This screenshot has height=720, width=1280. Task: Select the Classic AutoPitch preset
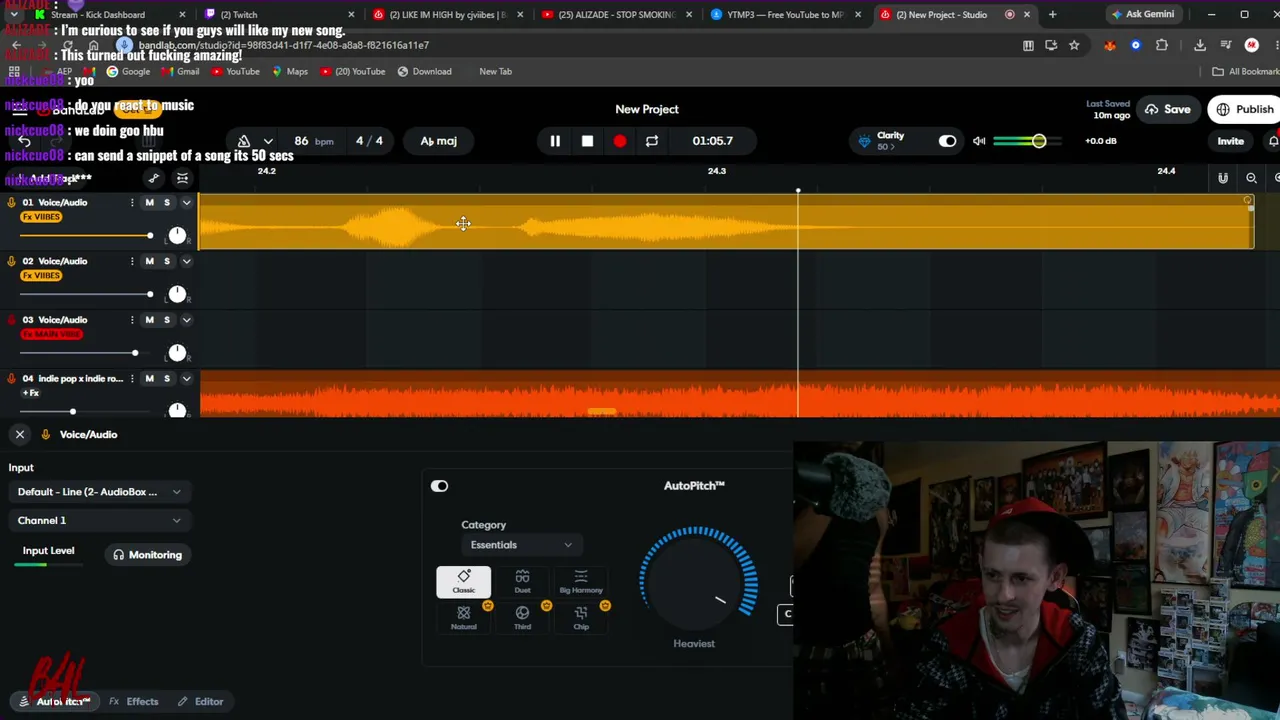click(463, 582)
